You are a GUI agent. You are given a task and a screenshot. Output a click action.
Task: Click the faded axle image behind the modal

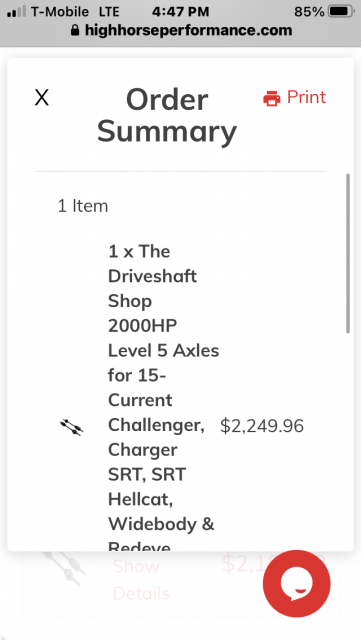[63, 569]
